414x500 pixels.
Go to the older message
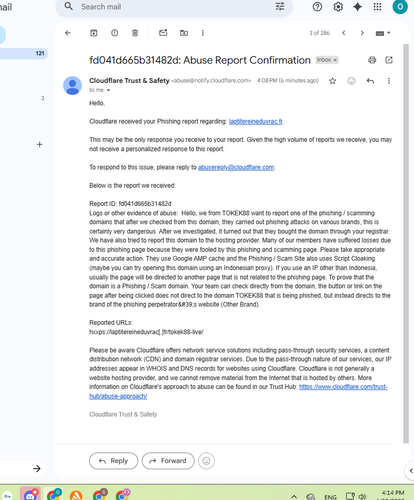362,33
